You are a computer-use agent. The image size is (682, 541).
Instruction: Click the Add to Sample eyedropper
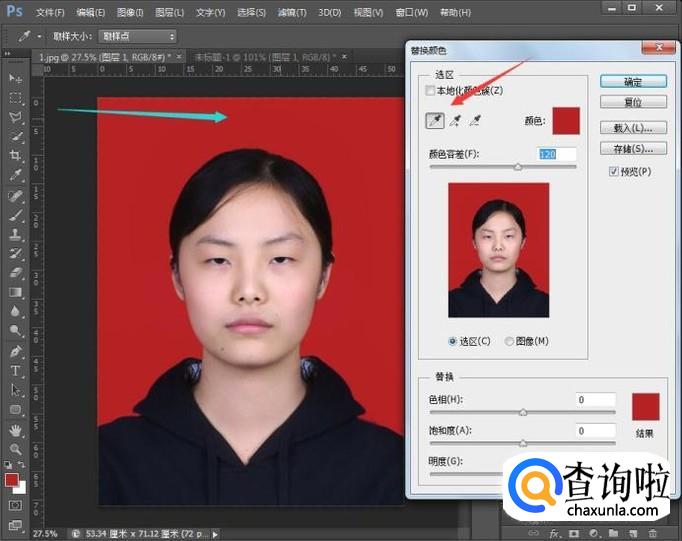click(x=456, y=121)
